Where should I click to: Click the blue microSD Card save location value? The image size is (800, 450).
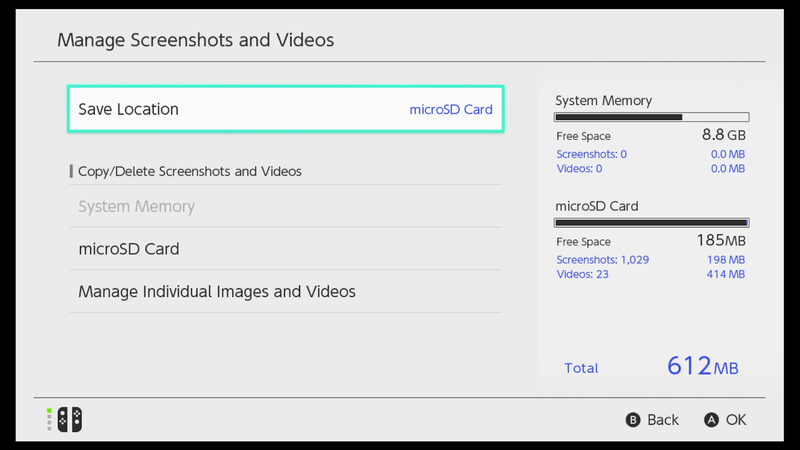pos(451,109)
